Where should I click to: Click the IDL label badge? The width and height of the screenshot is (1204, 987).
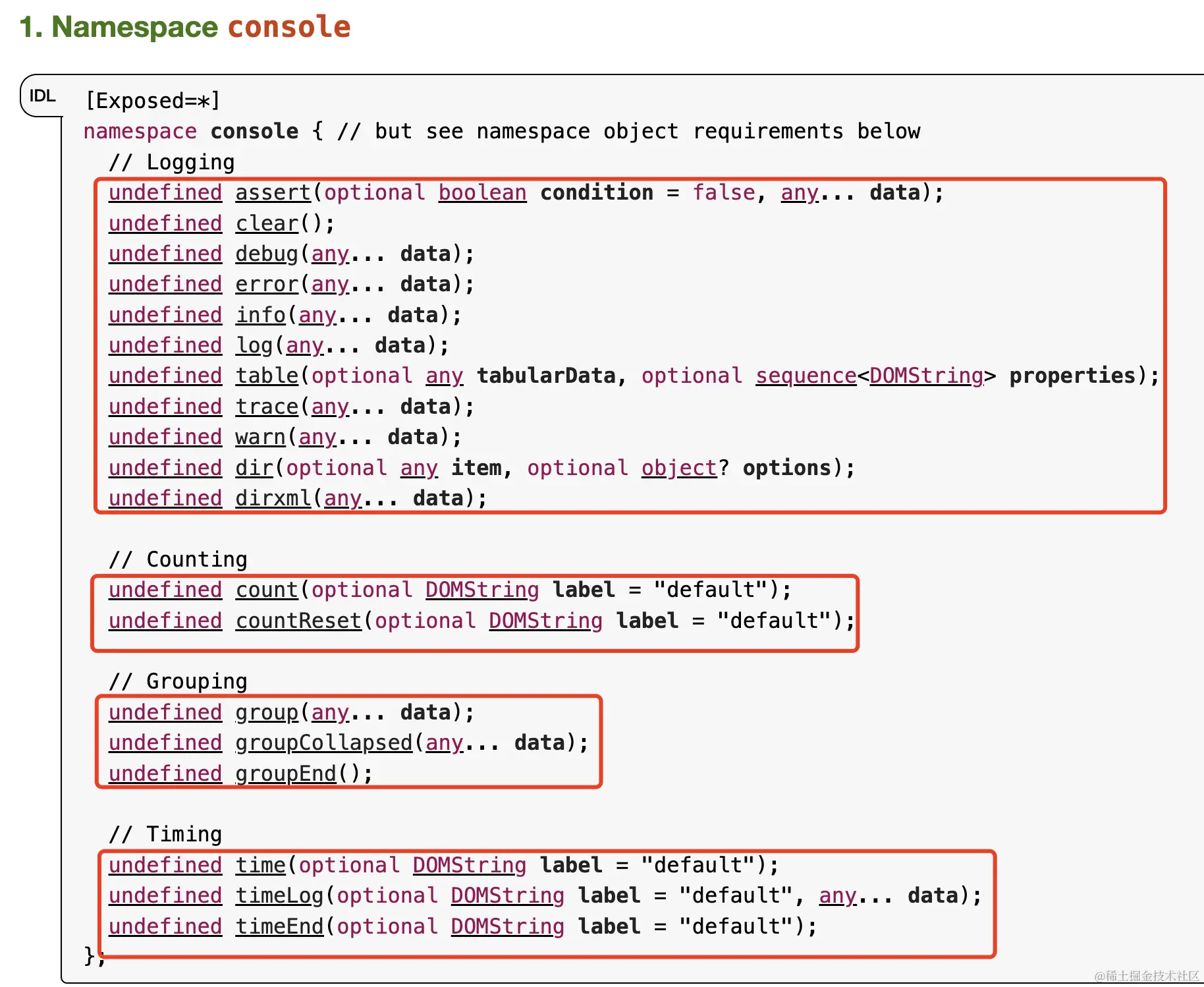click(x=42, y=96)
